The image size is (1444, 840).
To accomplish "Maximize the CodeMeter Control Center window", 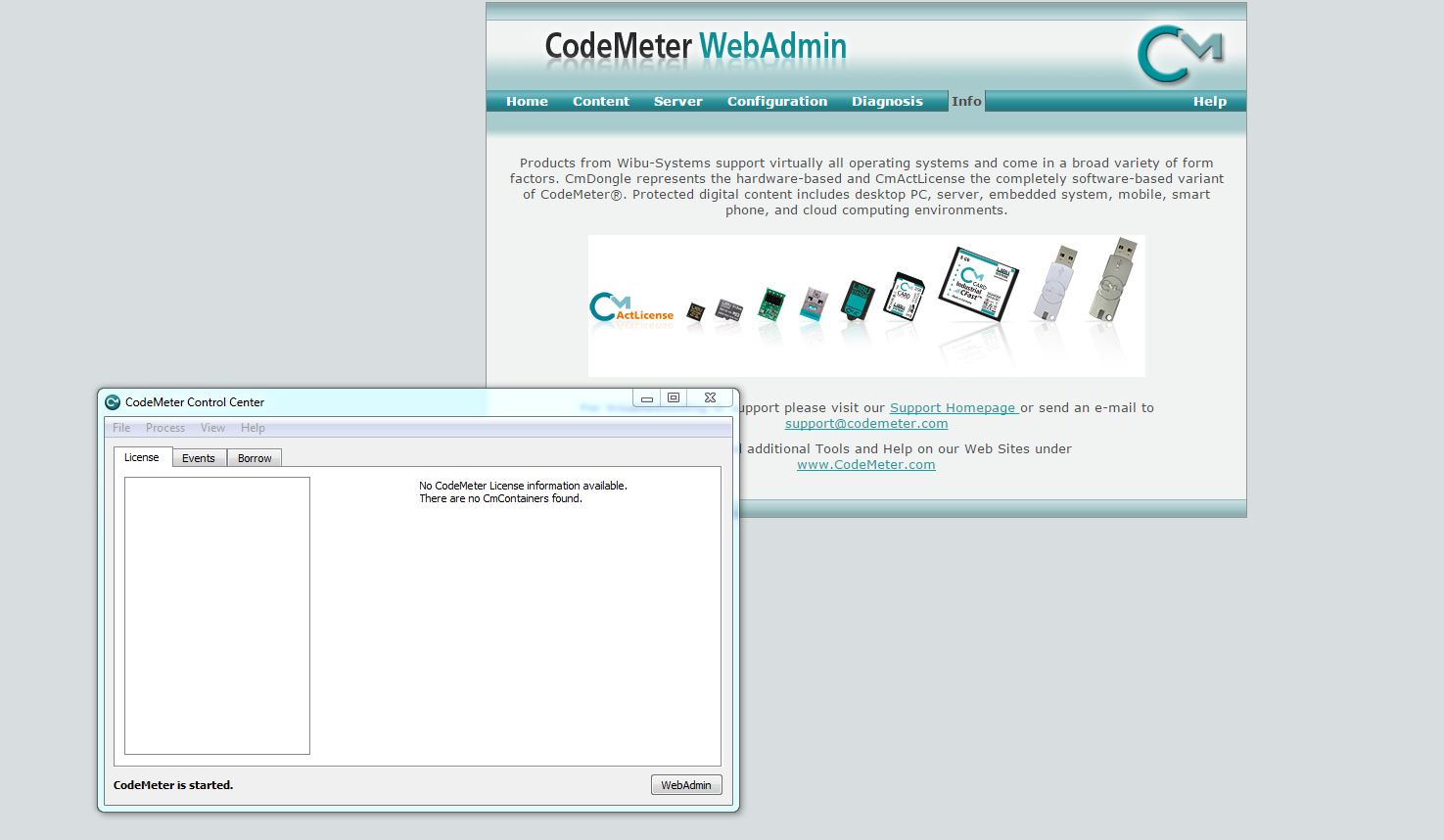I will (x=674, y=398).
